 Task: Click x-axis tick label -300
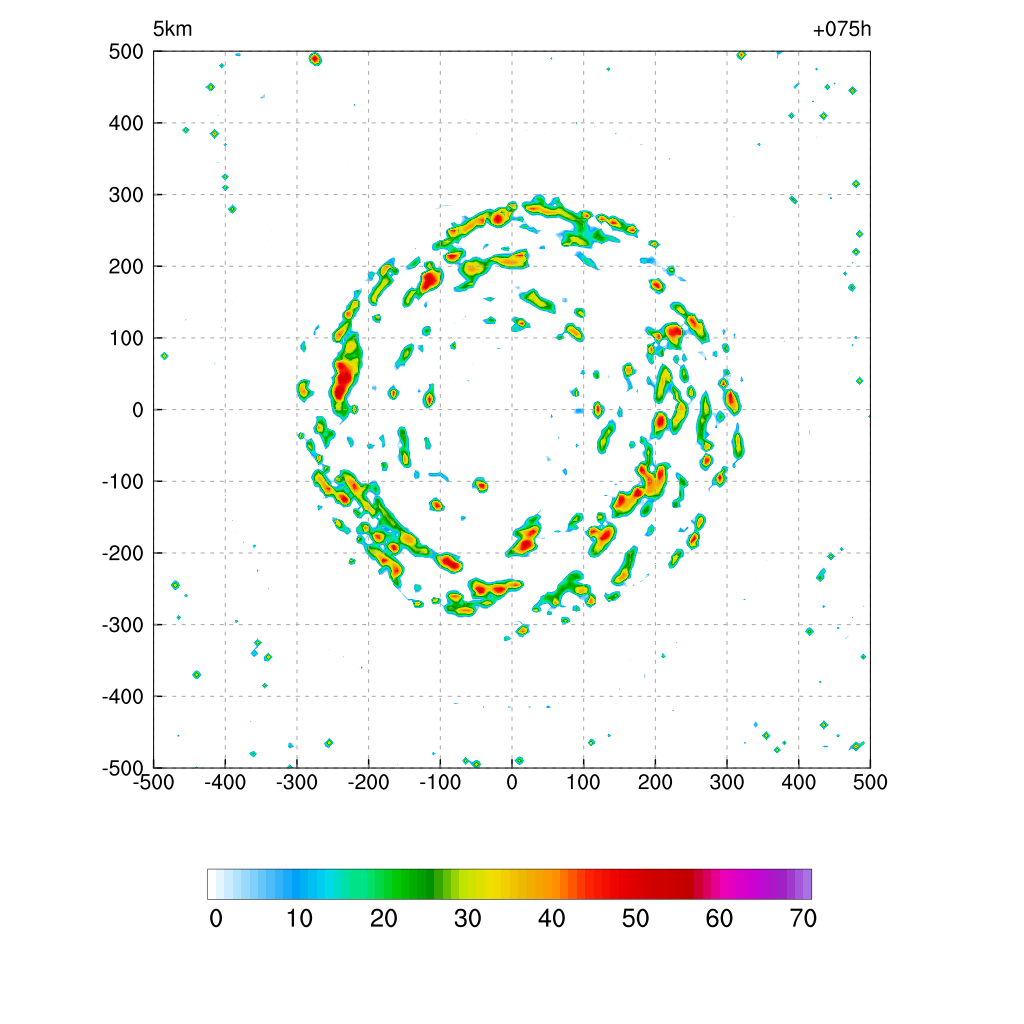pyautogui.click(x=296, y=782)
